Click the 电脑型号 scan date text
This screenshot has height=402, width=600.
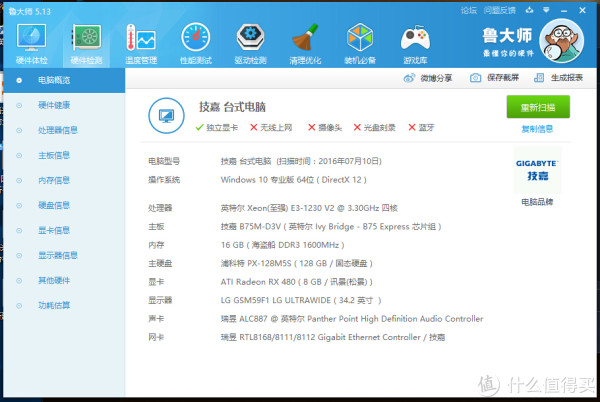(301, 161)
